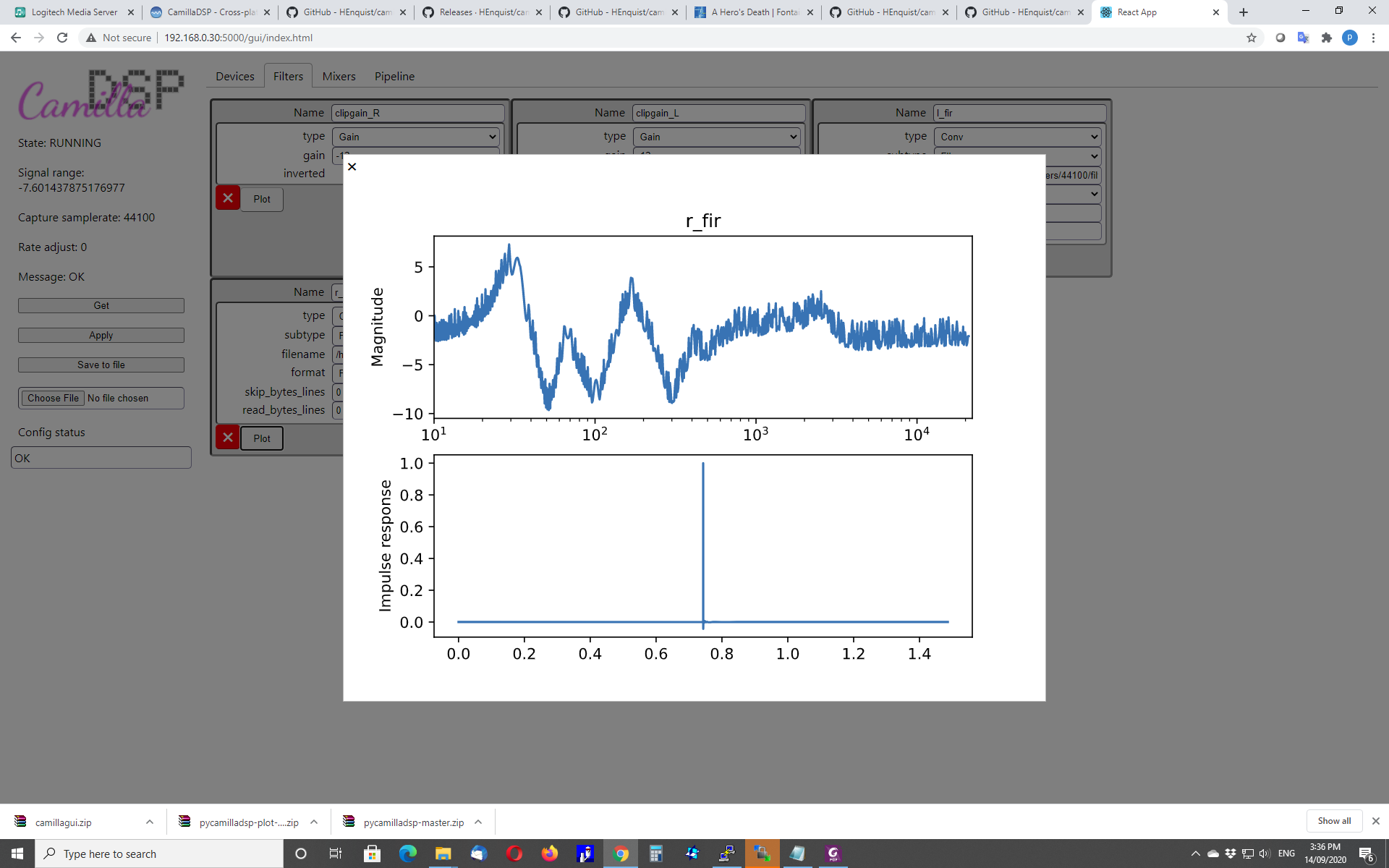This screenshot has width=1389, height=868.
Task: Edit l_fir name field
Action: pos(1019,113)
